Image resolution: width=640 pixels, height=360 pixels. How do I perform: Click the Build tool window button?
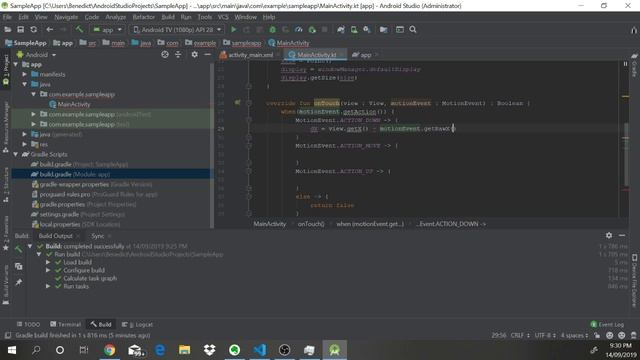point(101,324)
